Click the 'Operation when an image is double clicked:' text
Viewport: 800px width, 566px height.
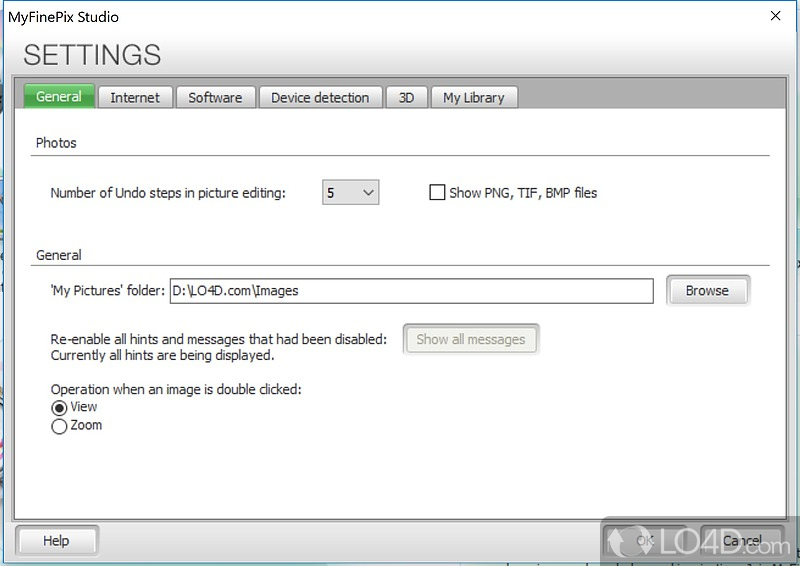coord(176,389)
